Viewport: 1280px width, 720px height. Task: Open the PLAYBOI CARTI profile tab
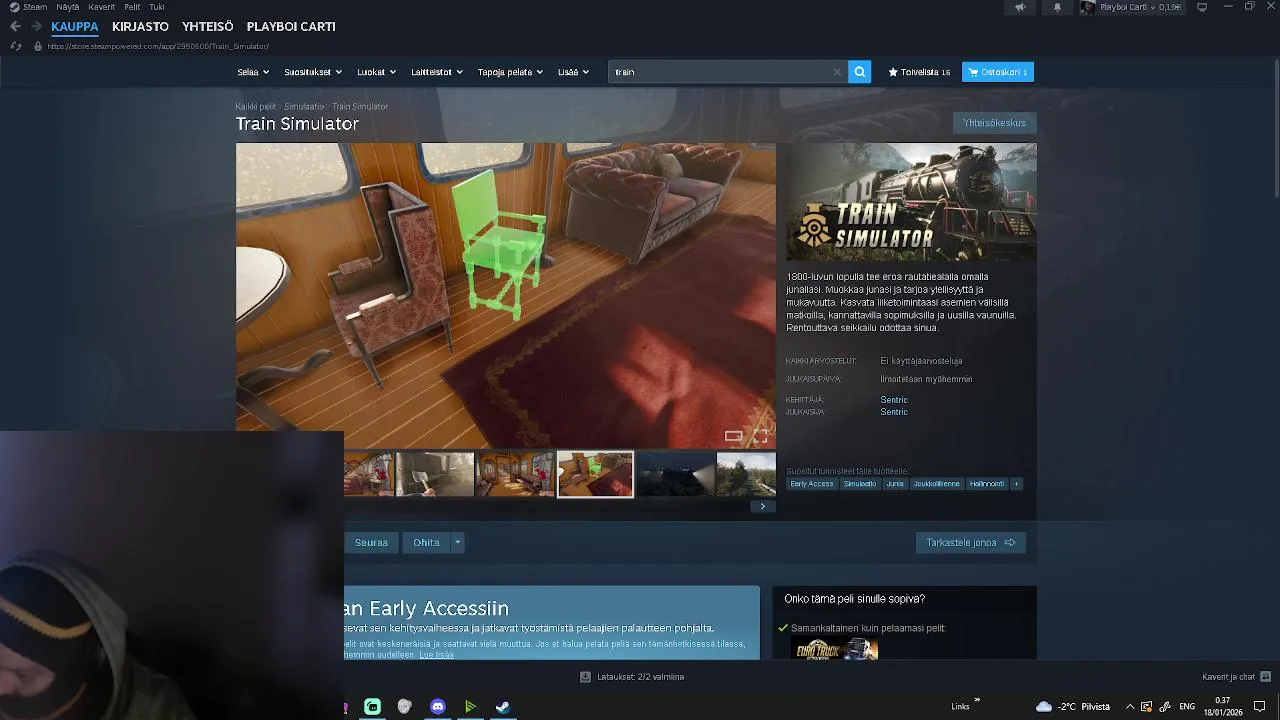pos(291,27)
